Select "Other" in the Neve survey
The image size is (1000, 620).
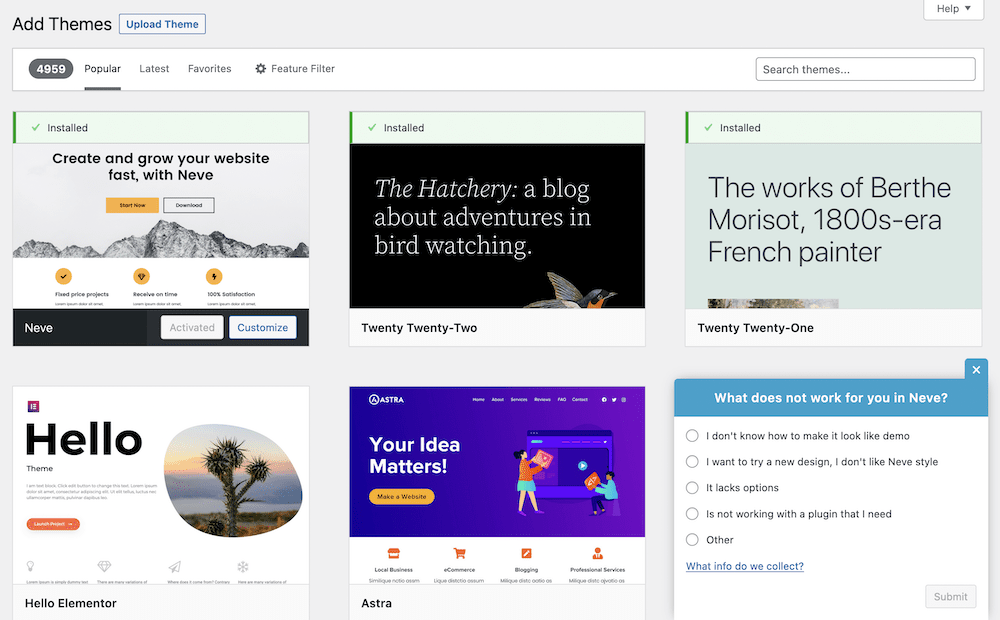tap(692, 539)
